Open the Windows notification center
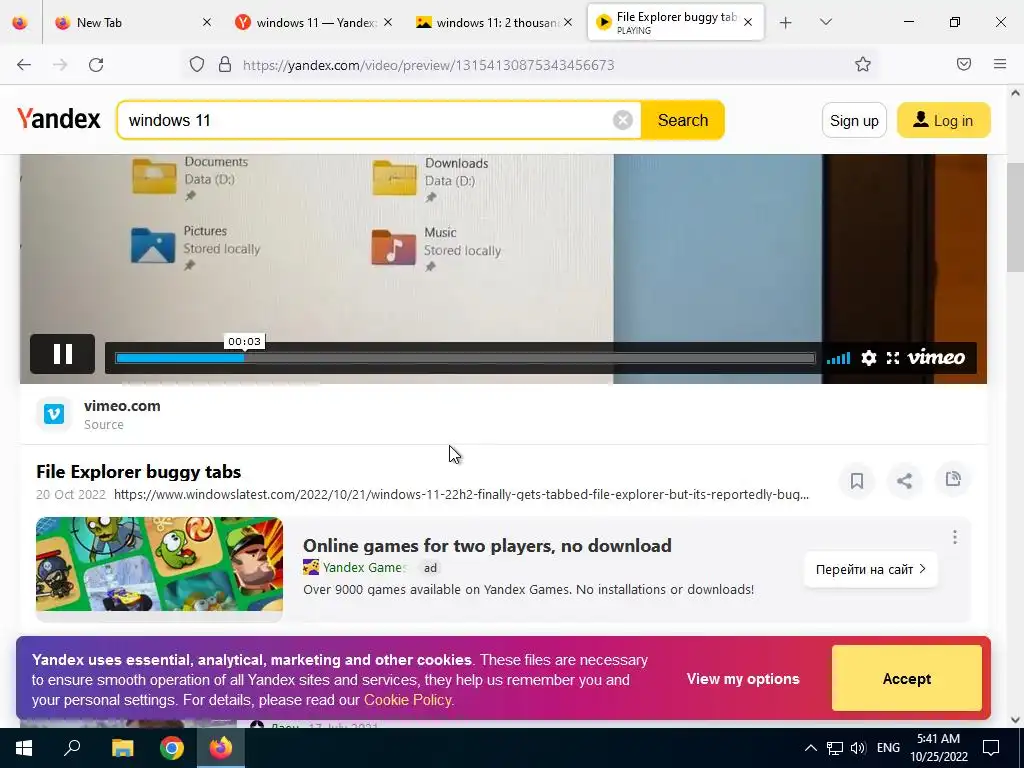Screen dimensions: 1024x768 pos(991,748)
